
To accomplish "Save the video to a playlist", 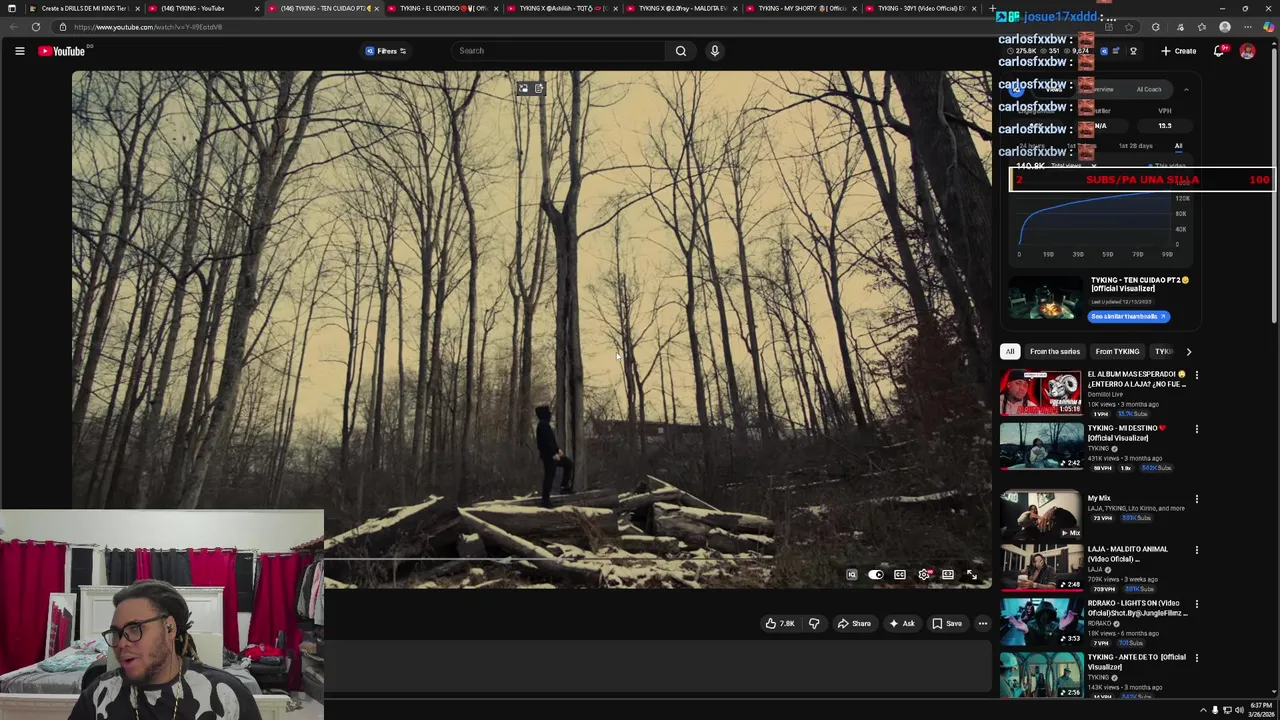I will click(x=947, y=624).
